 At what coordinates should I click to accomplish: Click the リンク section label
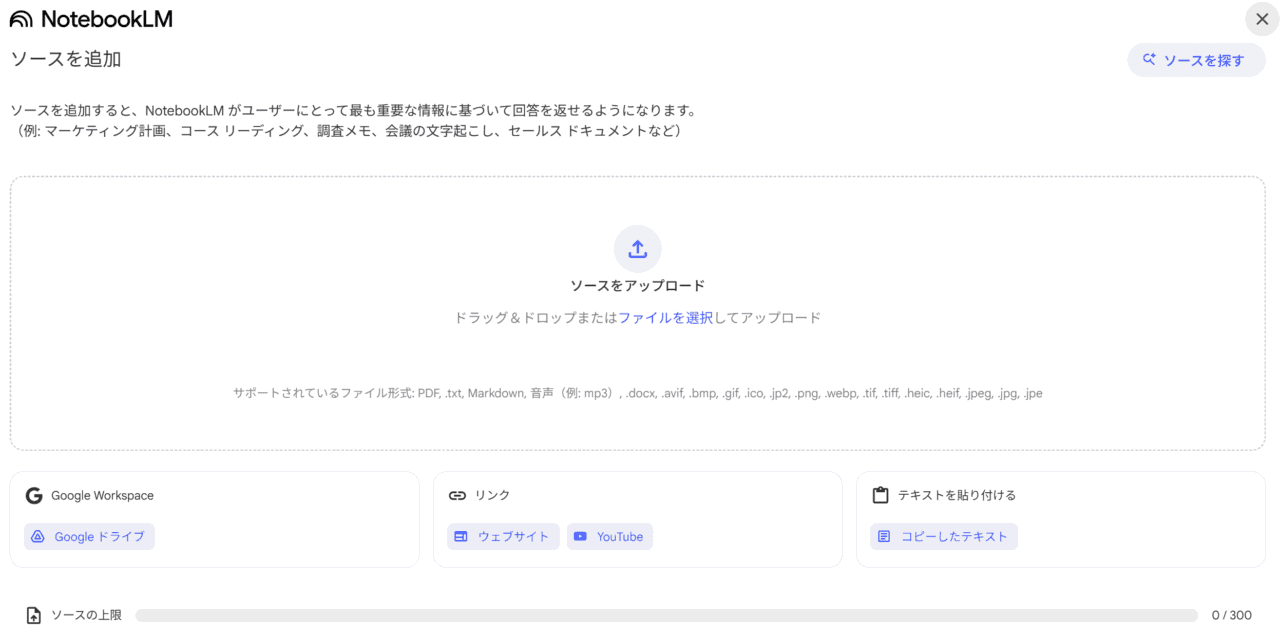(x=492, y=495)
